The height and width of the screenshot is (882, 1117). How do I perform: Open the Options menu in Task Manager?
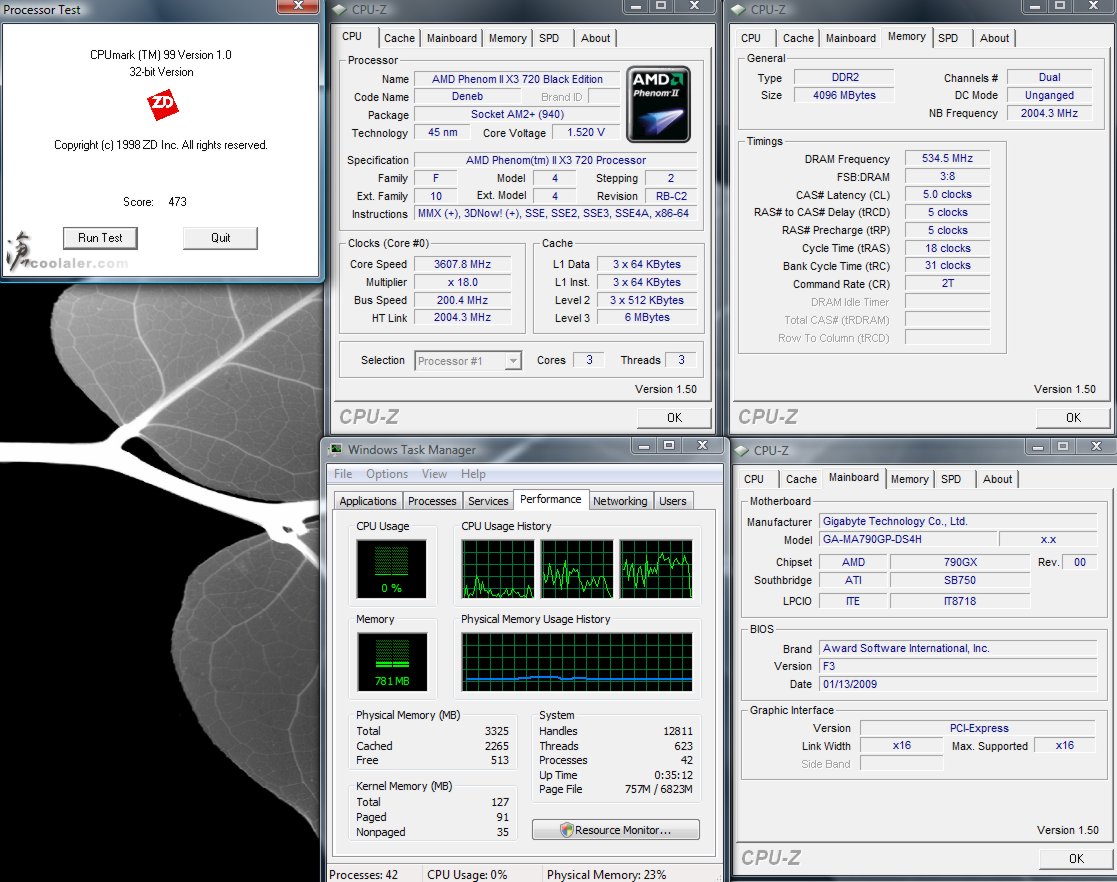[387, 474]
